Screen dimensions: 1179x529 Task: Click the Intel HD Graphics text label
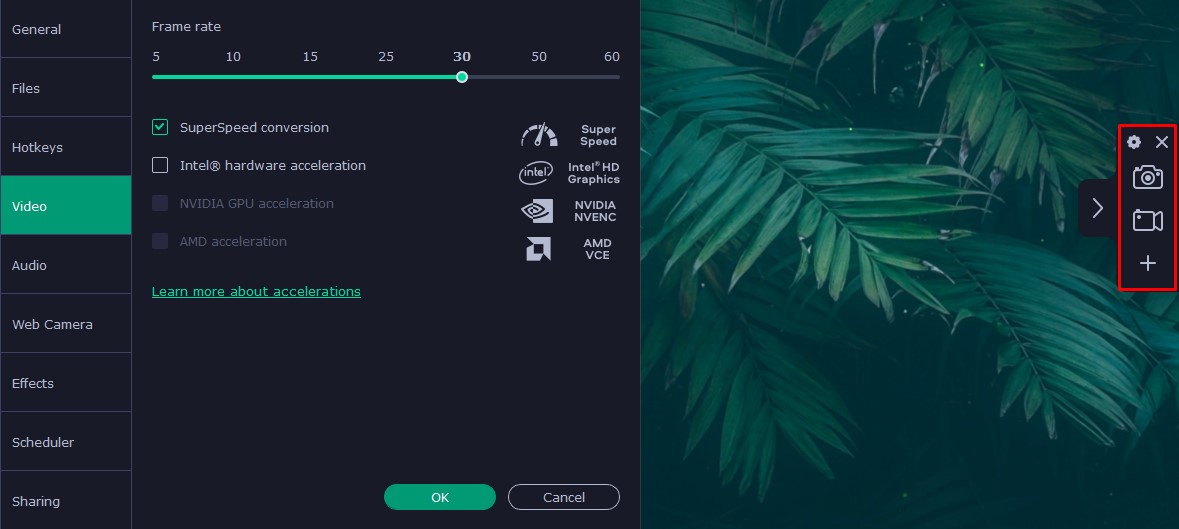pos(594,173)
